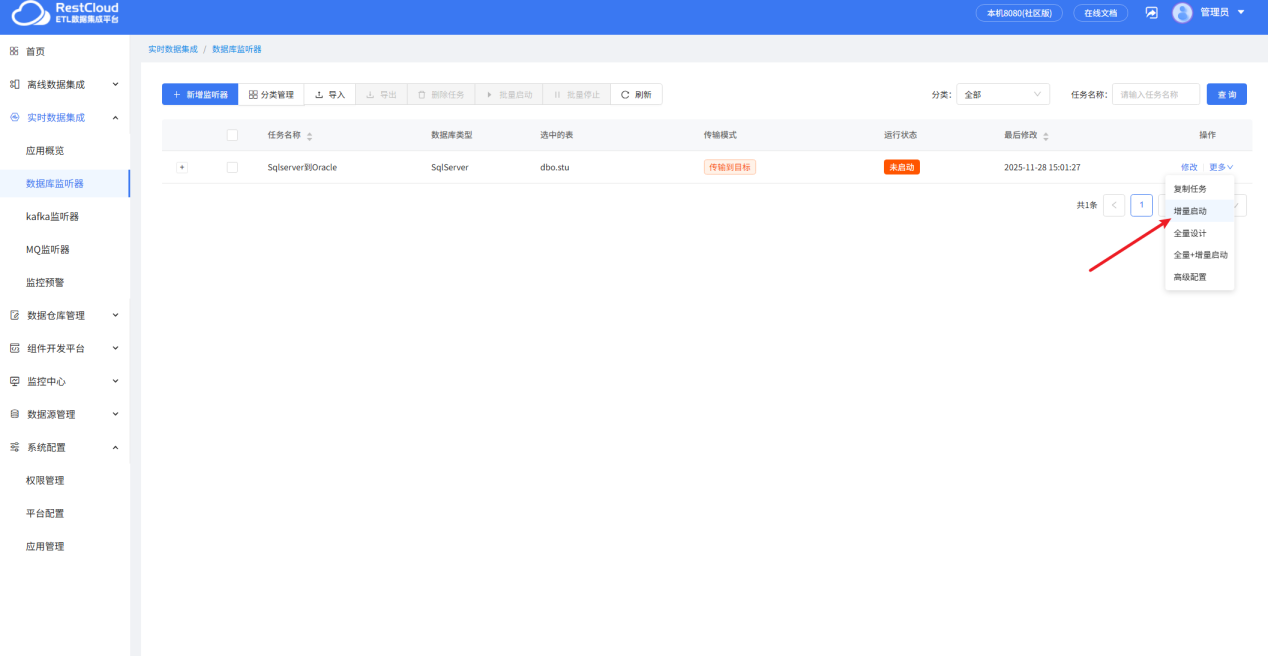1268x656 pixels.
Task: Select page 1 in the pagination
Action: click(1141, 205)
